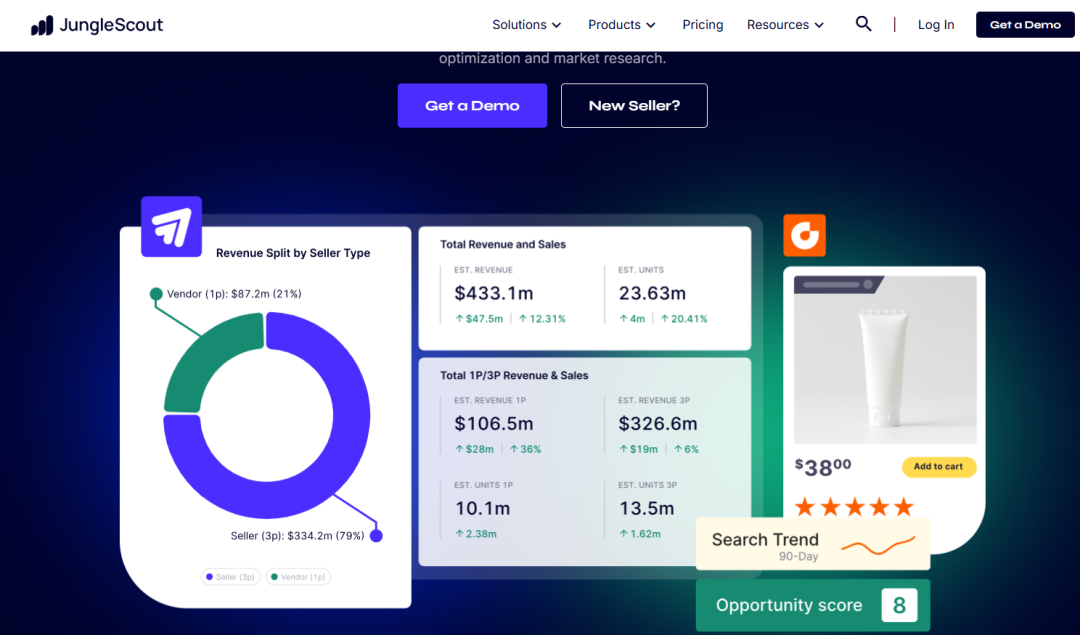
Task: Open the search icon in navbar
Action: click(863, 24)
